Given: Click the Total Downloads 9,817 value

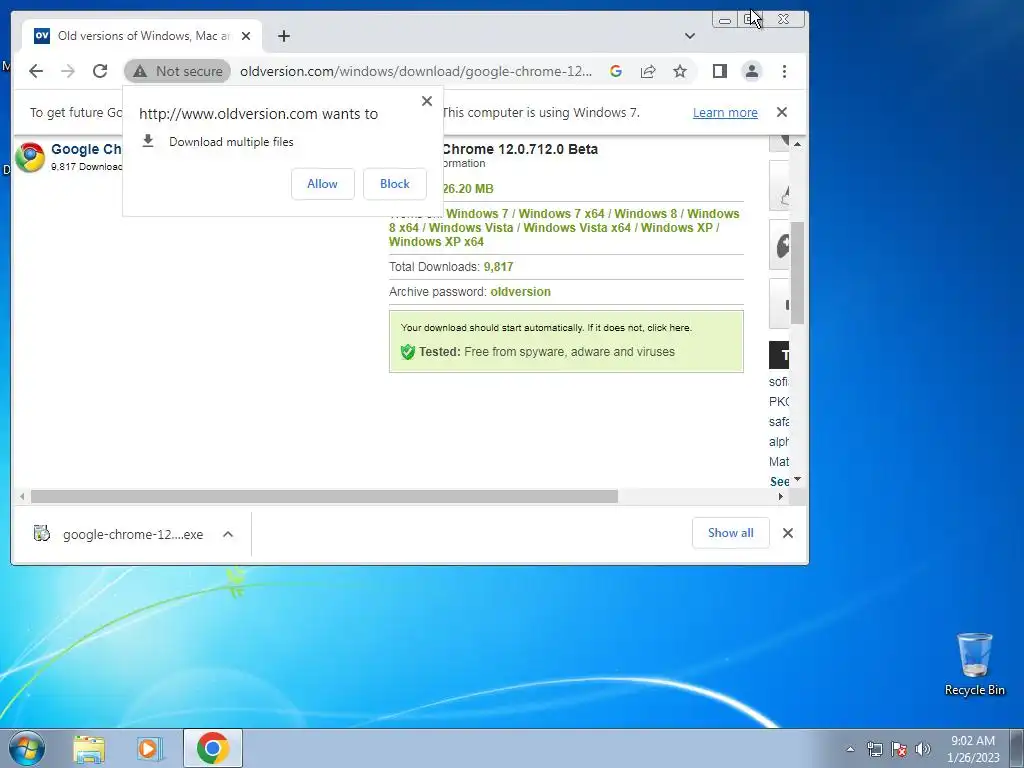Looking at the screenshot, I should [x=498, y=267].
